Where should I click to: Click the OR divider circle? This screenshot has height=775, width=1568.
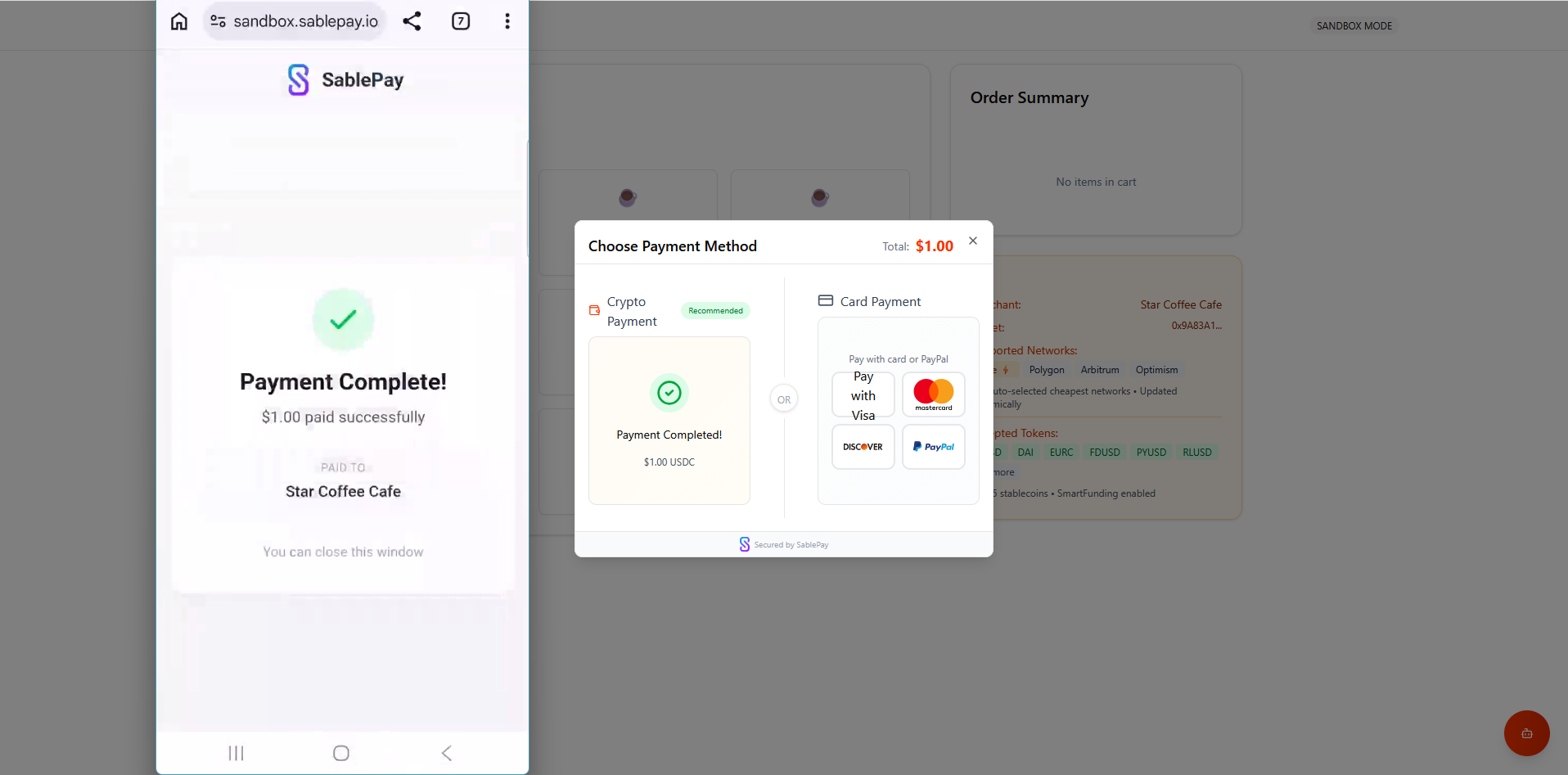point(784,399)
